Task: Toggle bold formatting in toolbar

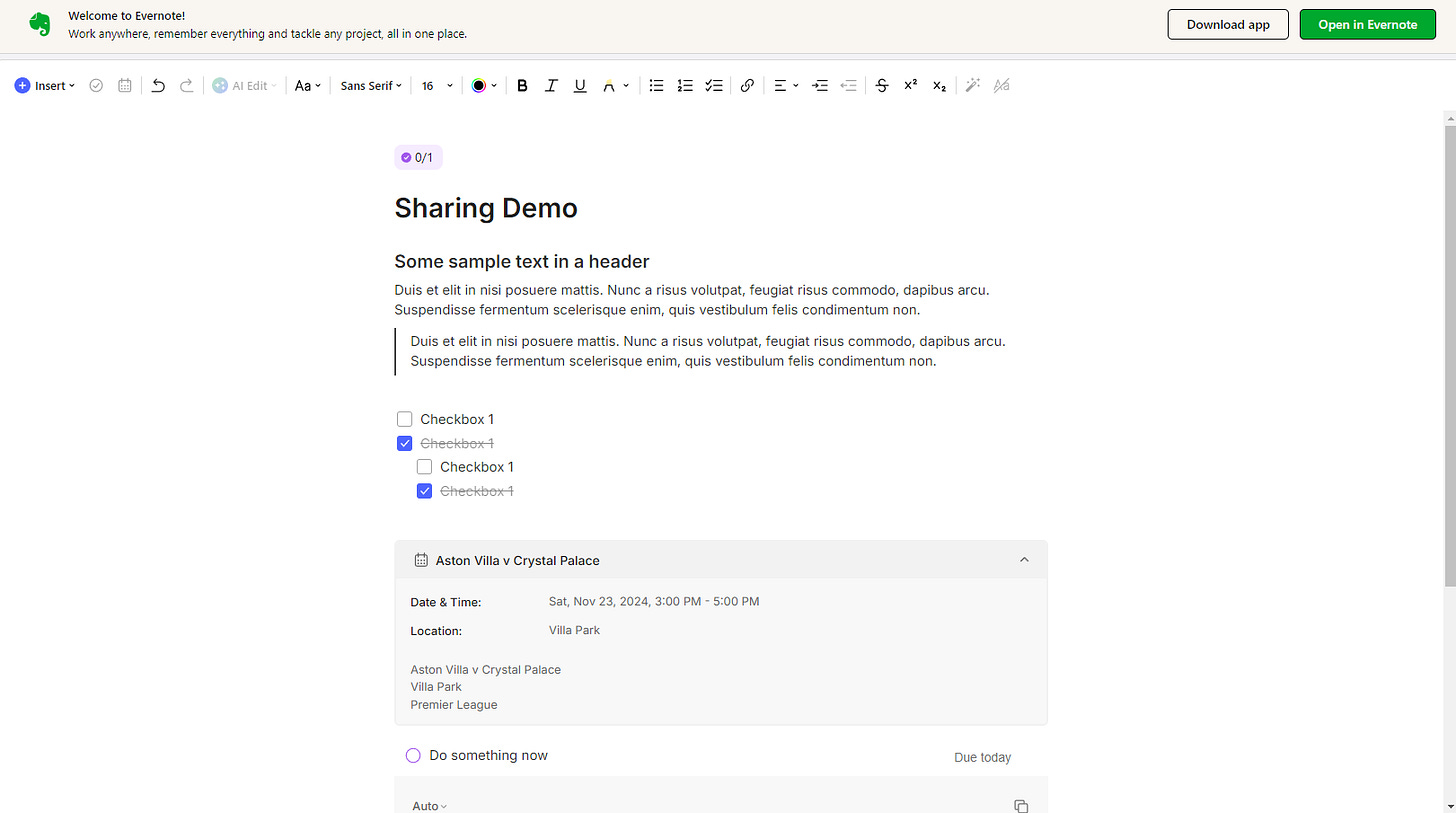Action: click(522, 86)
